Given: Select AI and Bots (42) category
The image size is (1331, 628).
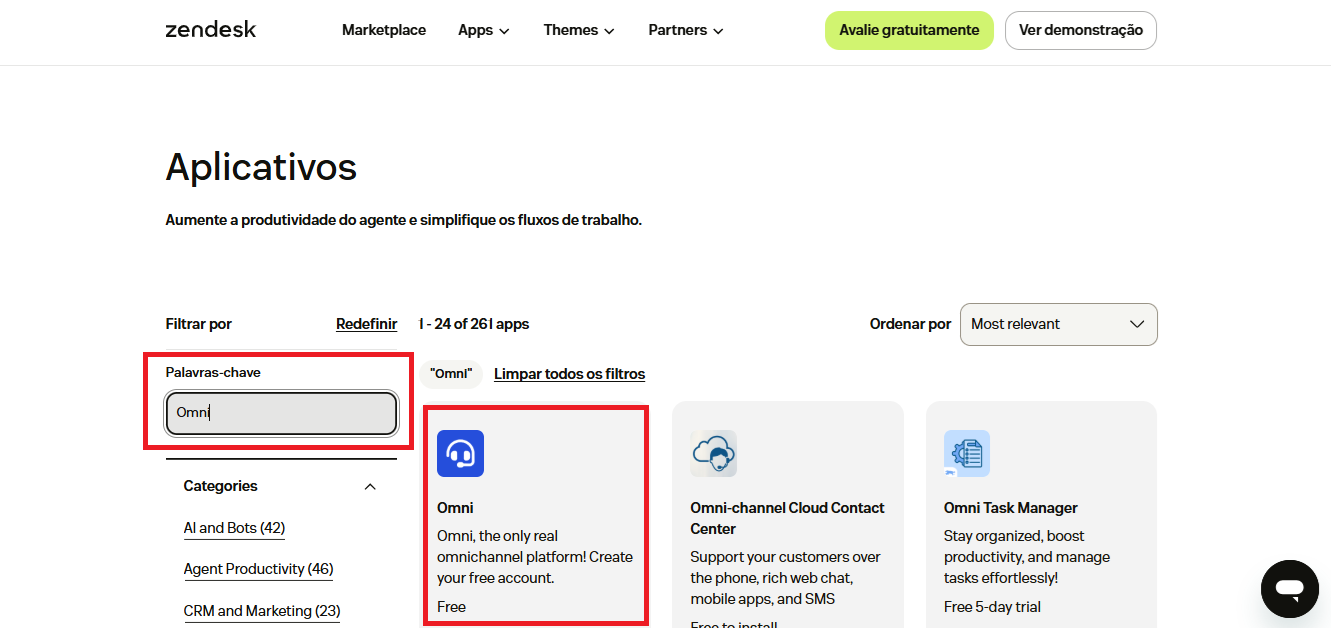Looking at the screenshot, I should (x=234, y=528).
